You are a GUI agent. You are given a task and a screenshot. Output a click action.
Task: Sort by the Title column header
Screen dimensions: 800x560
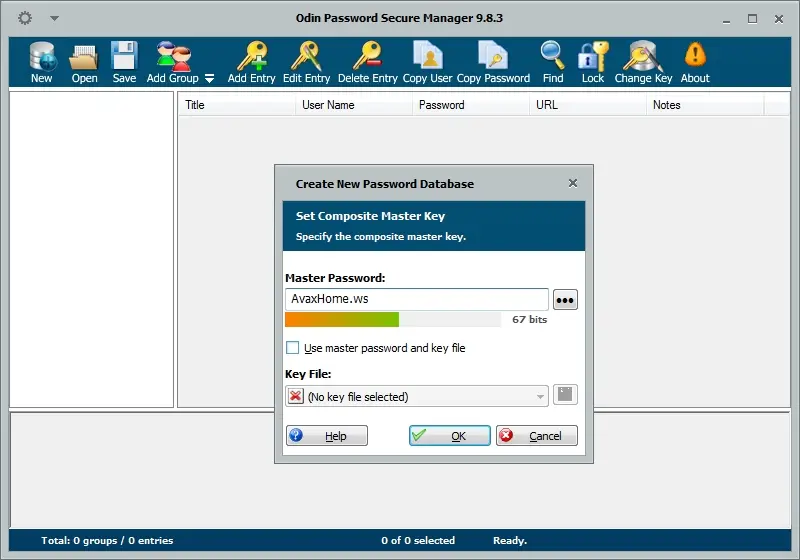[x=236, y=105]
